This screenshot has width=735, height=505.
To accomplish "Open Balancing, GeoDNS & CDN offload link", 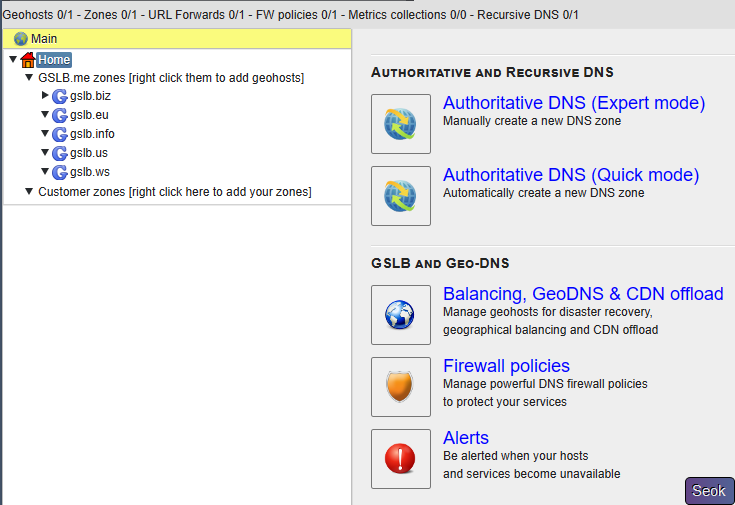I will click(583, 294).
